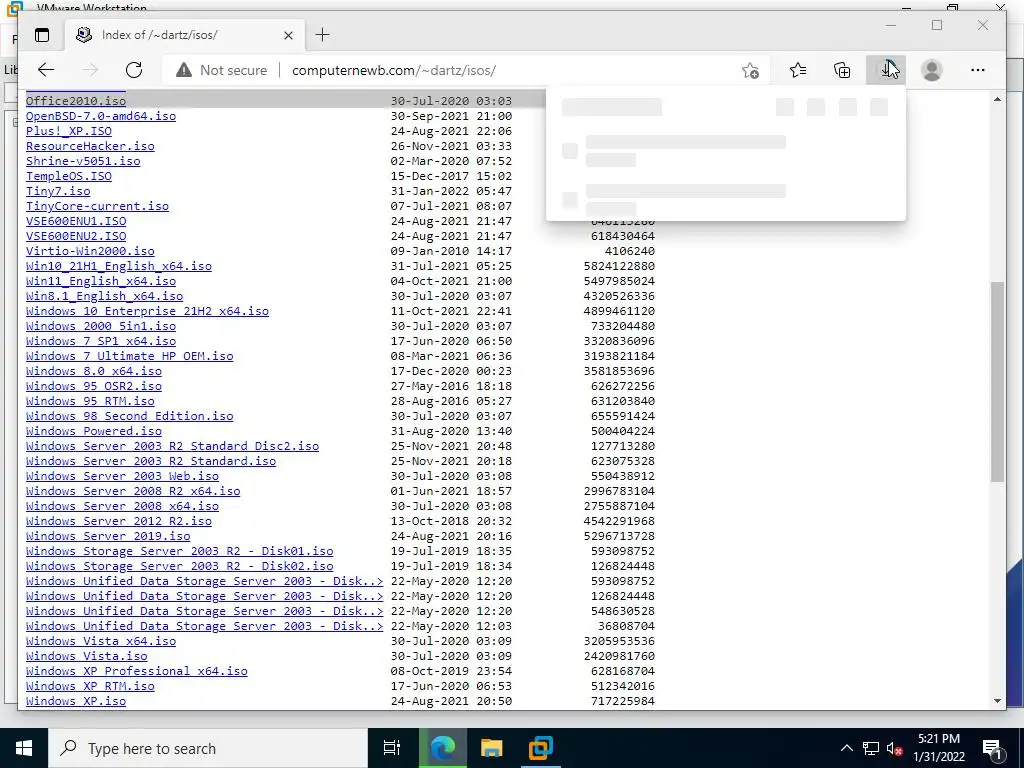Download Windows_7_SP1_x64.iso

[x=101, y=341]
